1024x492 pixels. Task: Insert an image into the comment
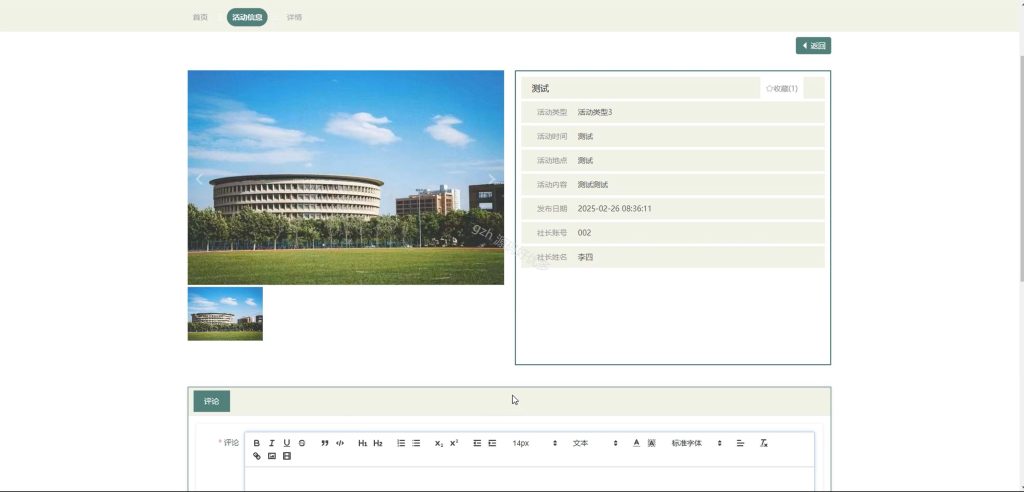coord(272,456)
